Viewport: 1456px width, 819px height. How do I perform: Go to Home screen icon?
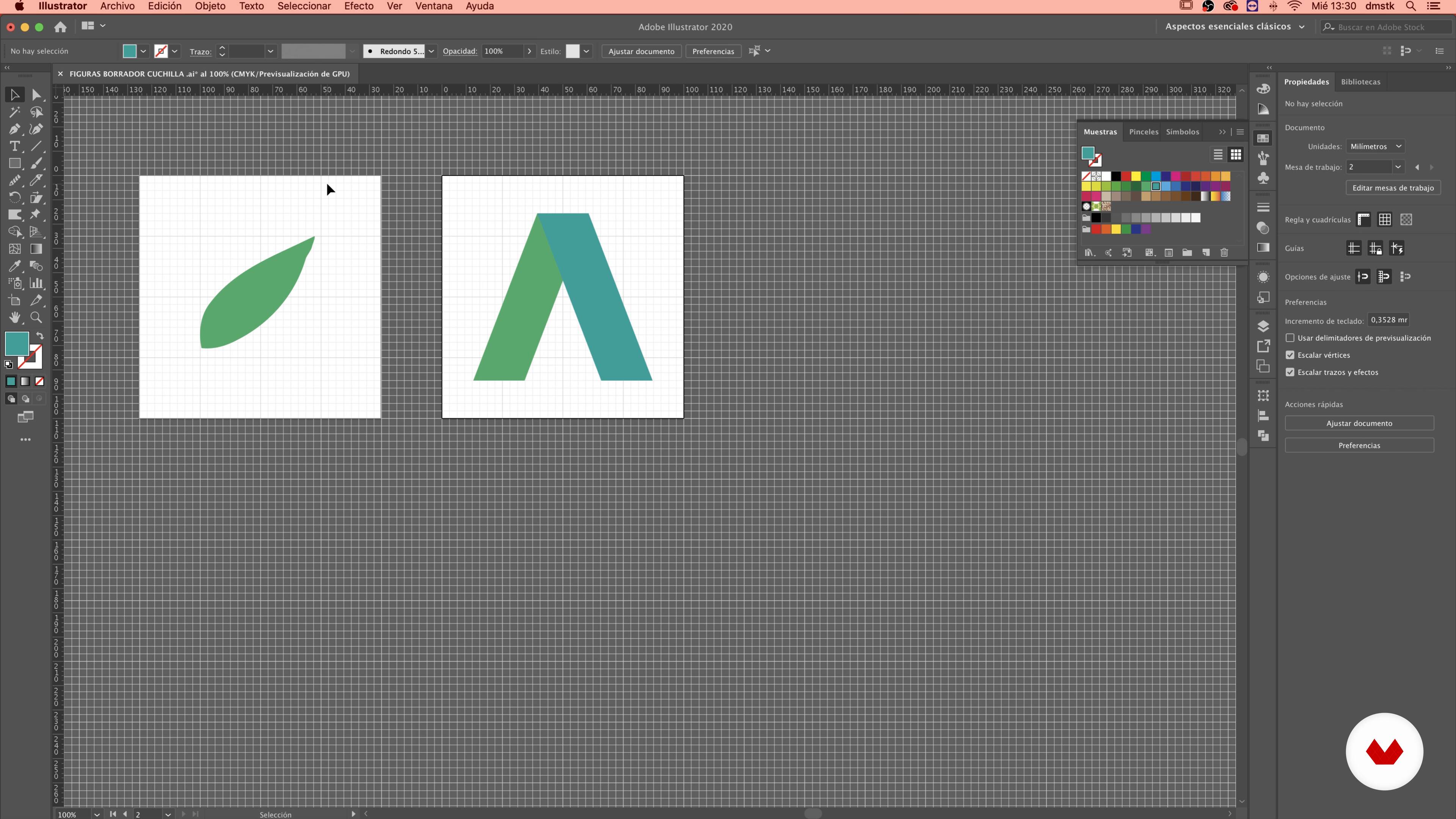pos(61,27)
